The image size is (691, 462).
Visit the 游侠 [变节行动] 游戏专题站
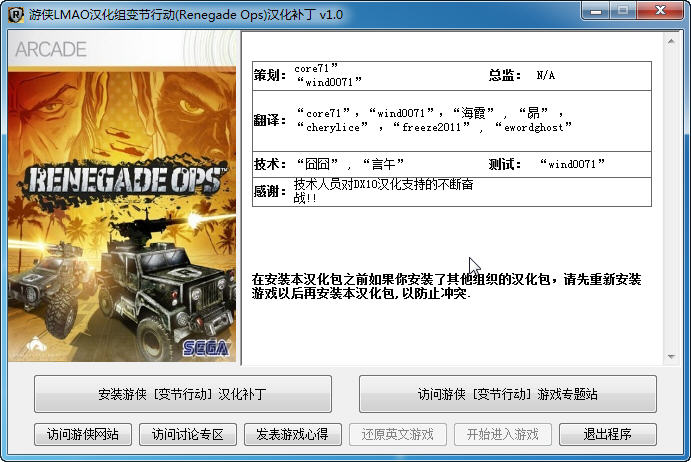click(x=508, y=394)
